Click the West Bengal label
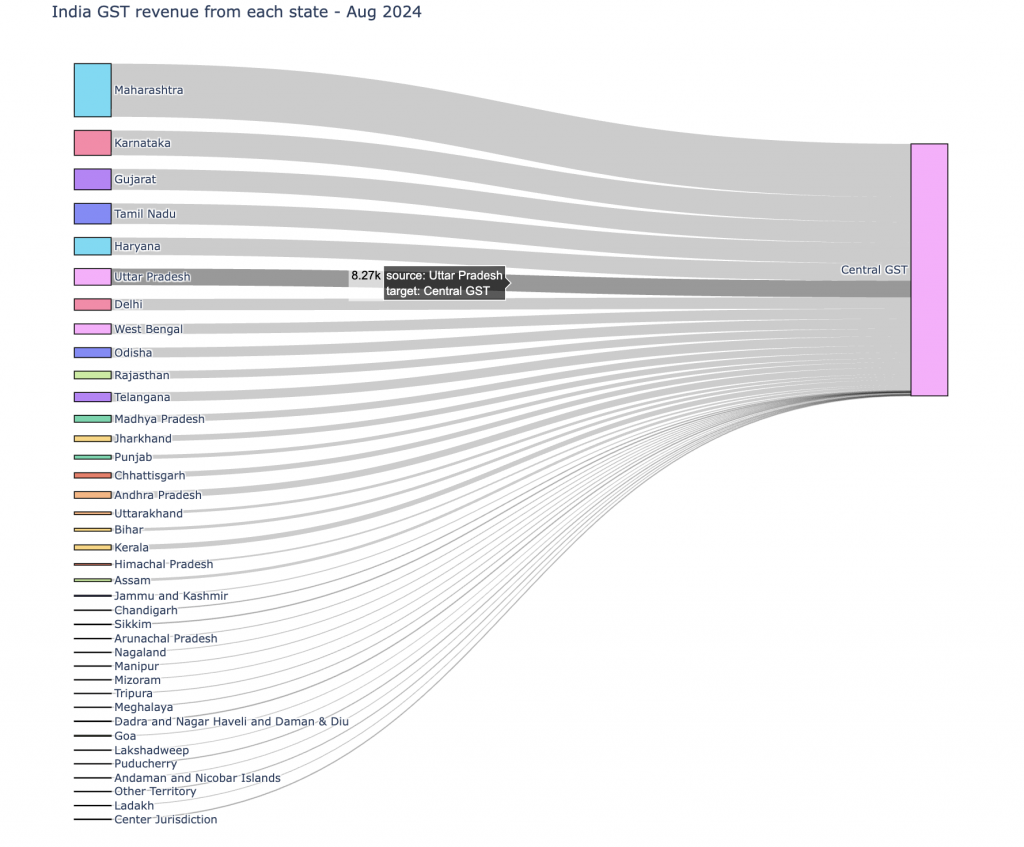This screenshot has width=1024, height=847. (x=148, y=329)
